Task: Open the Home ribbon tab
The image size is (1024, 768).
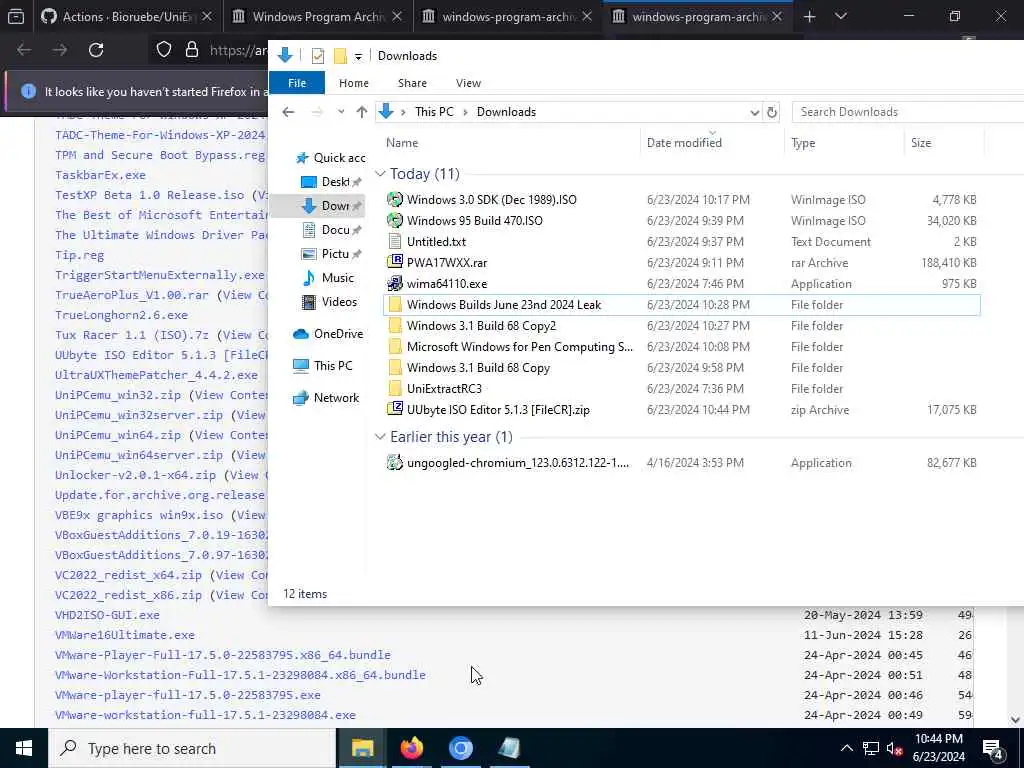Action: (354, 83)
